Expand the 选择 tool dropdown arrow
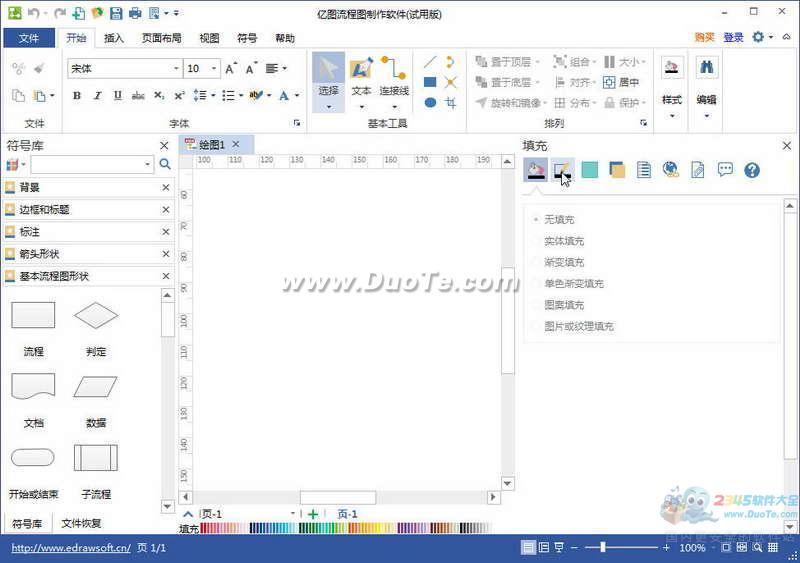Screen dimensions: 800x563 (x=329, y=107)
